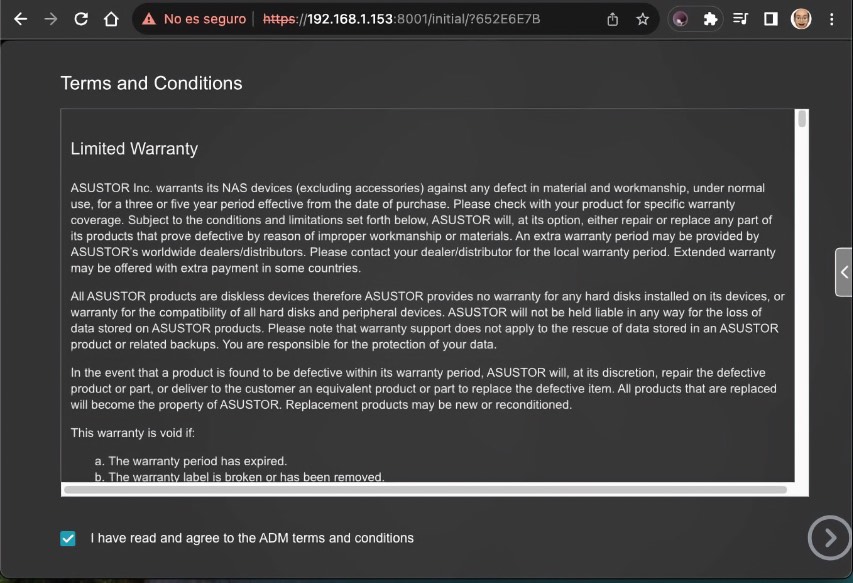
Task: Expand the collapsed side tab chevron
Action: click(x=844, y=272)
